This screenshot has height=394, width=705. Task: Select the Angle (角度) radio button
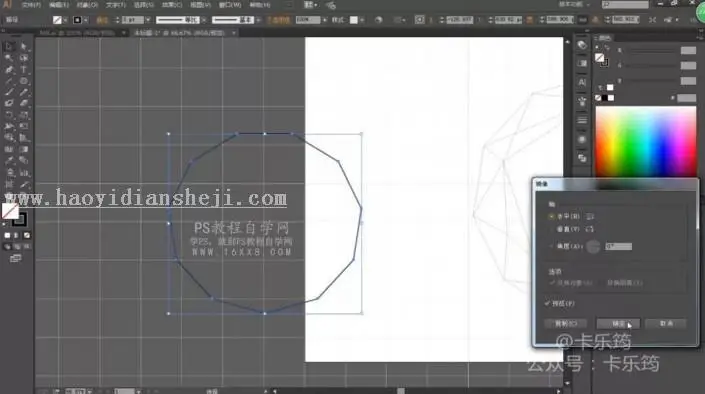pyautogui.click(x=551, y=246)
